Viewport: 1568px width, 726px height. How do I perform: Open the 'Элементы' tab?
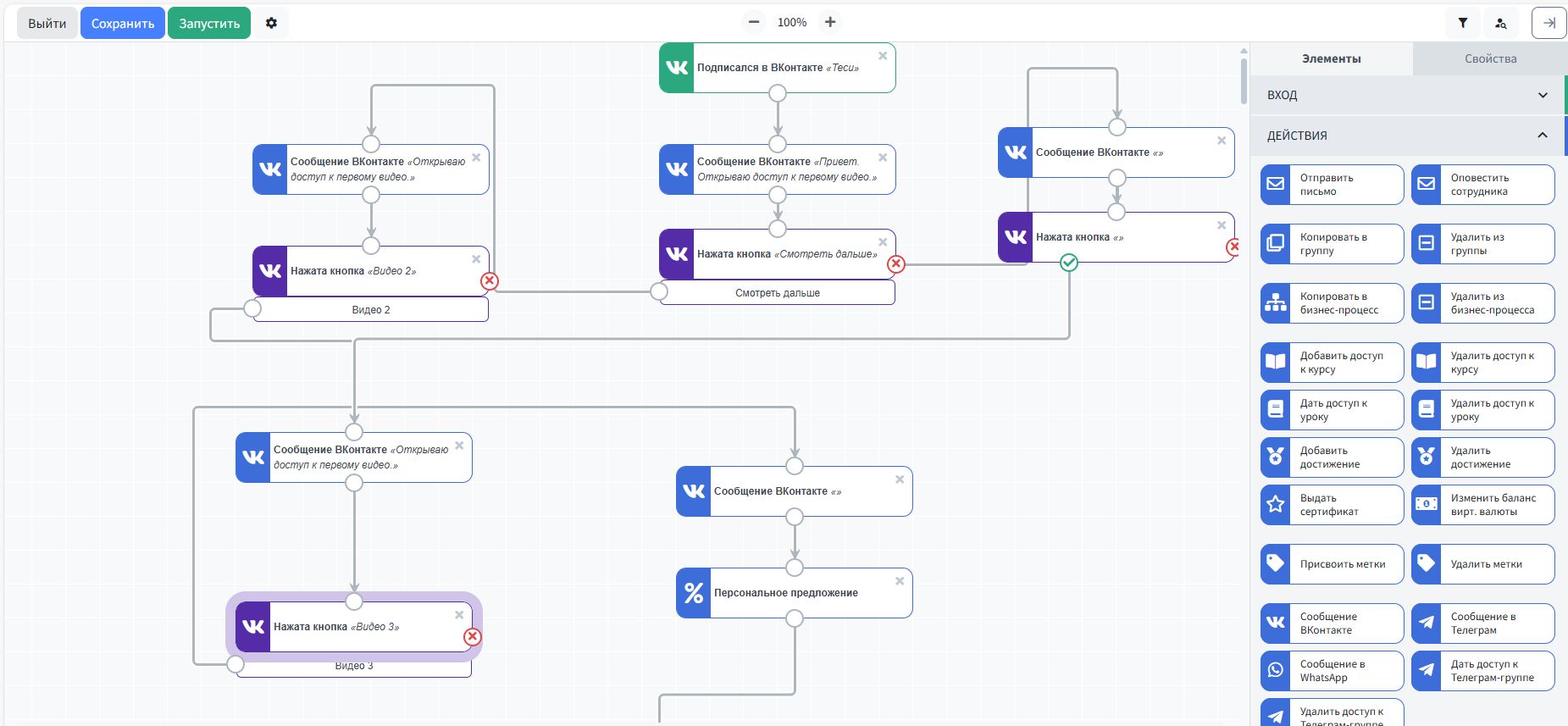coord(1331,58)
